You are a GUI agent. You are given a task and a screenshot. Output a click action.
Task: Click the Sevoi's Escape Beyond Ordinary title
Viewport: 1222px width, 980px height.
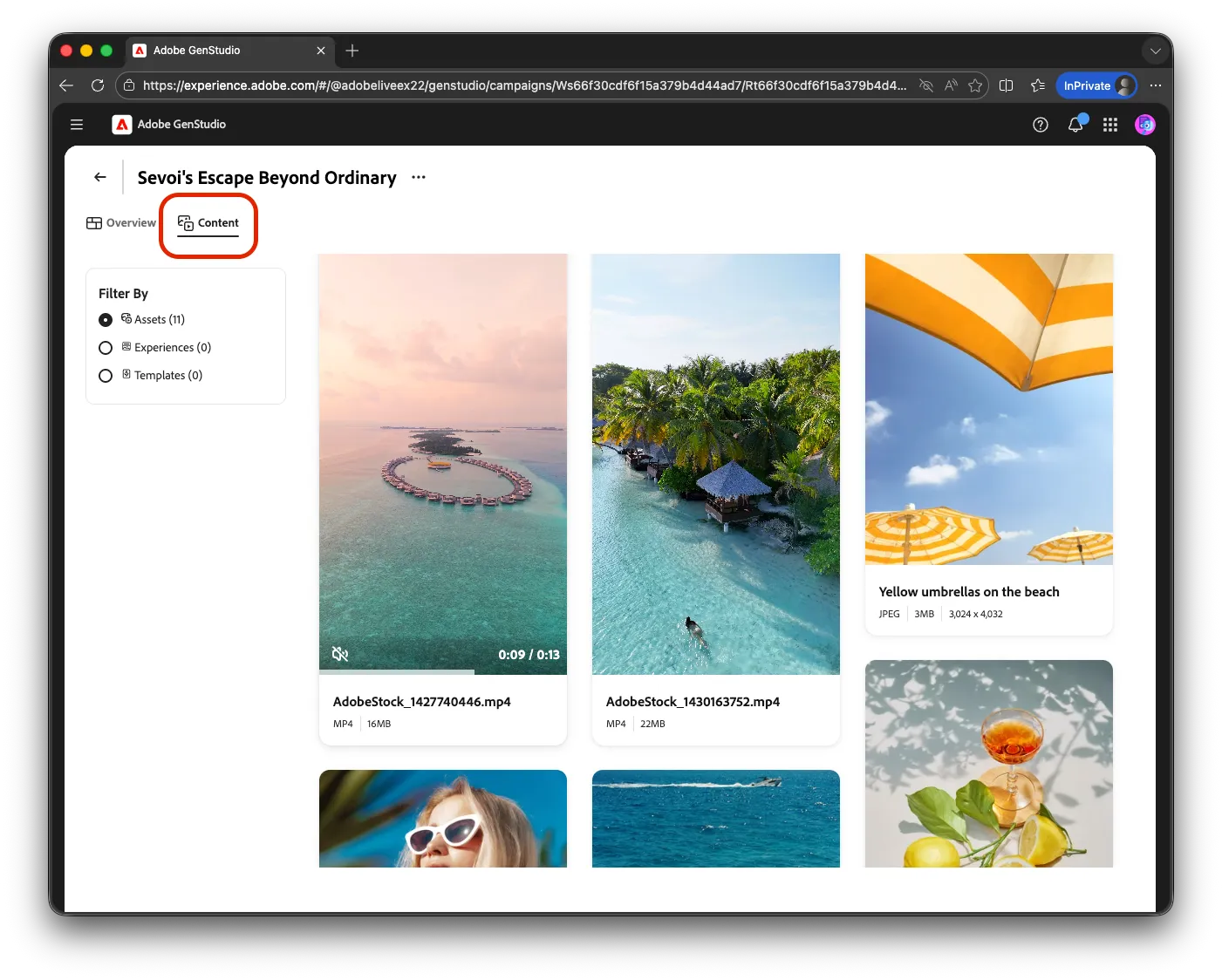(x=267, y=178)
